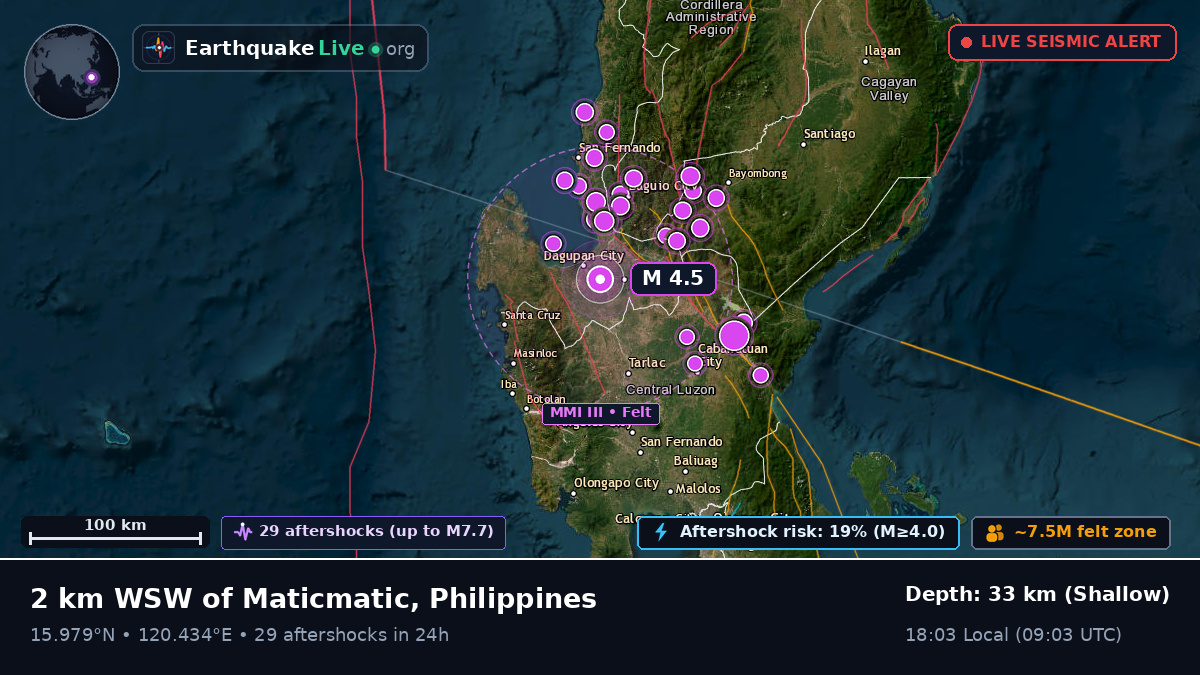Select the largest aftershock marker near Cabanatuan

point(734,335)
